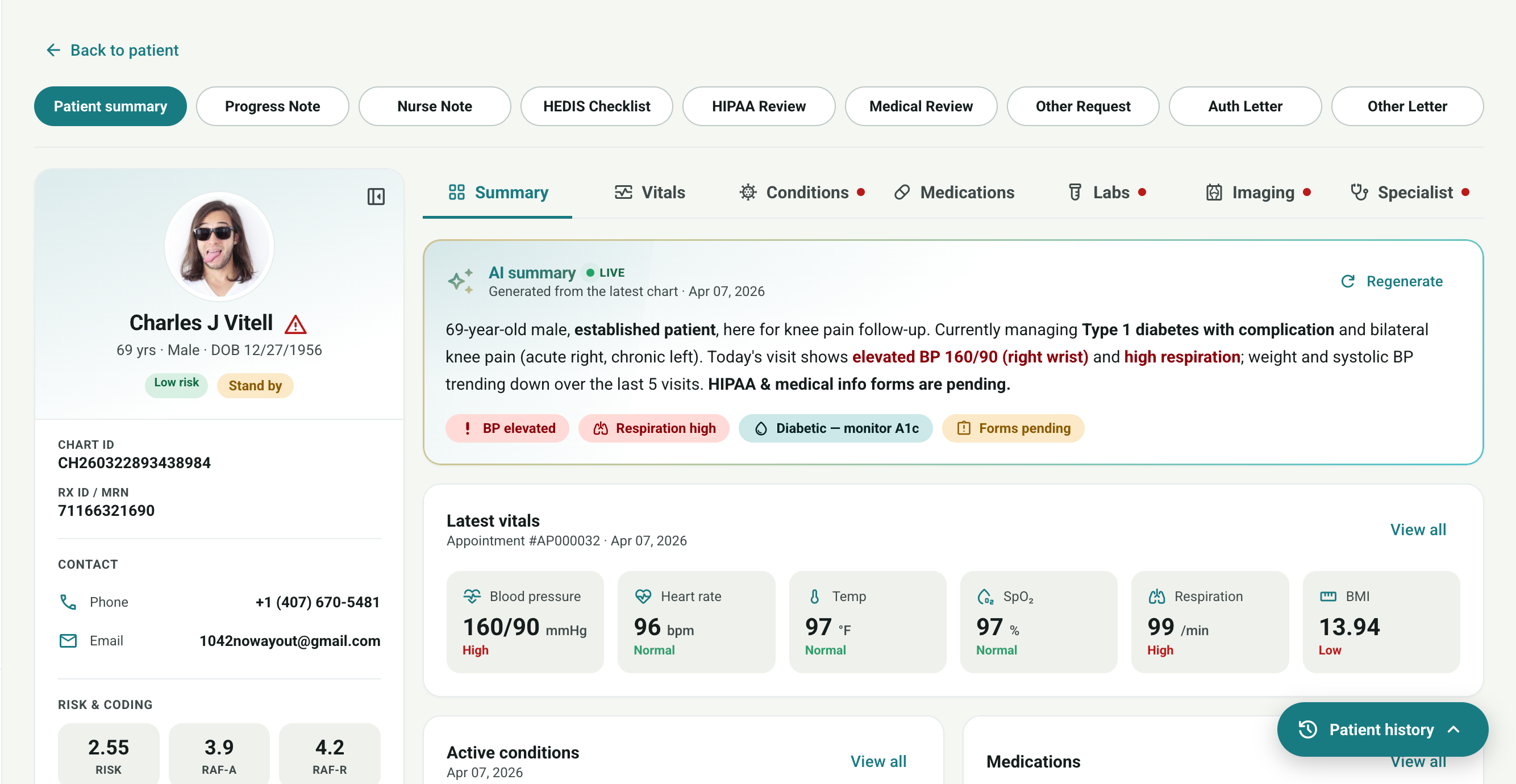1516x784 pixels.
Task: Click the Specialist stethoscope icon
Action: click(1359, 192)
